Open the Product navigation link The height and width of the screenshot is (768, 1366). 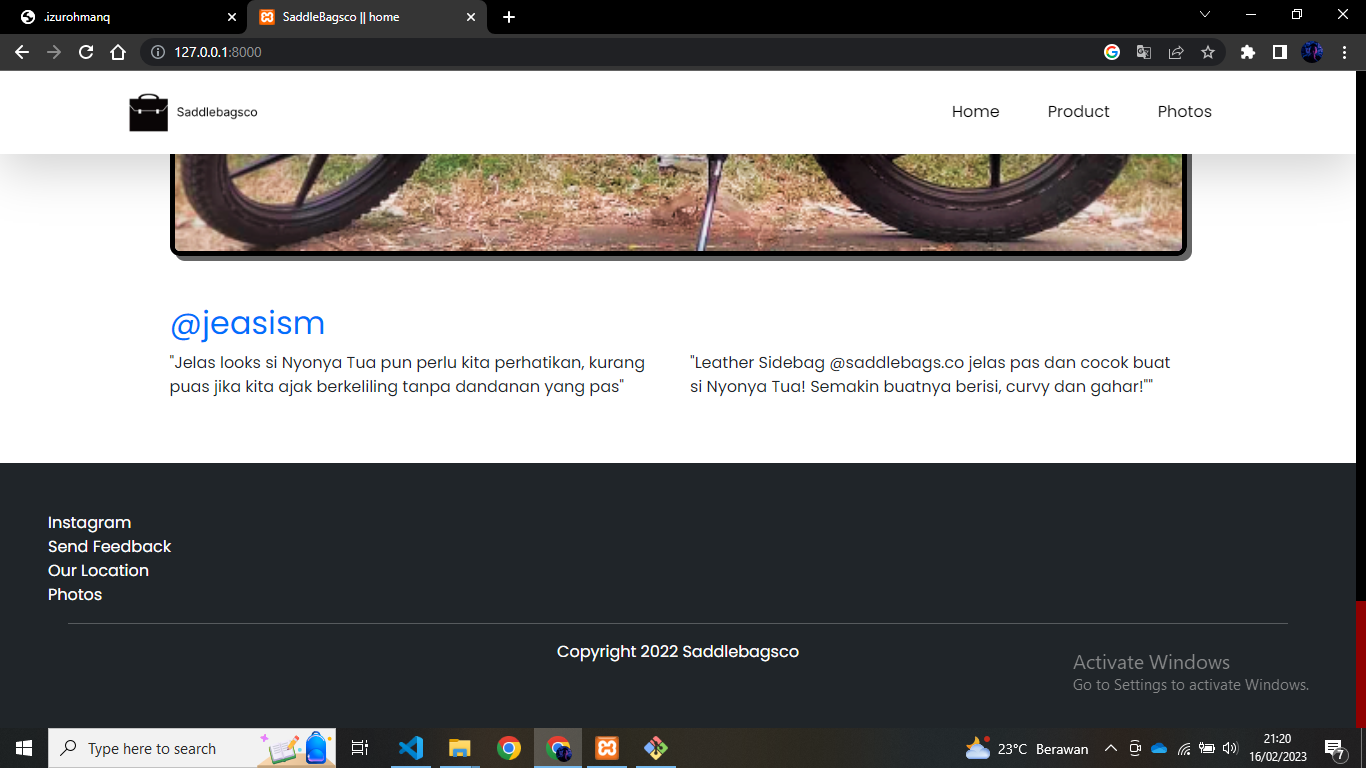point(1079,112)
